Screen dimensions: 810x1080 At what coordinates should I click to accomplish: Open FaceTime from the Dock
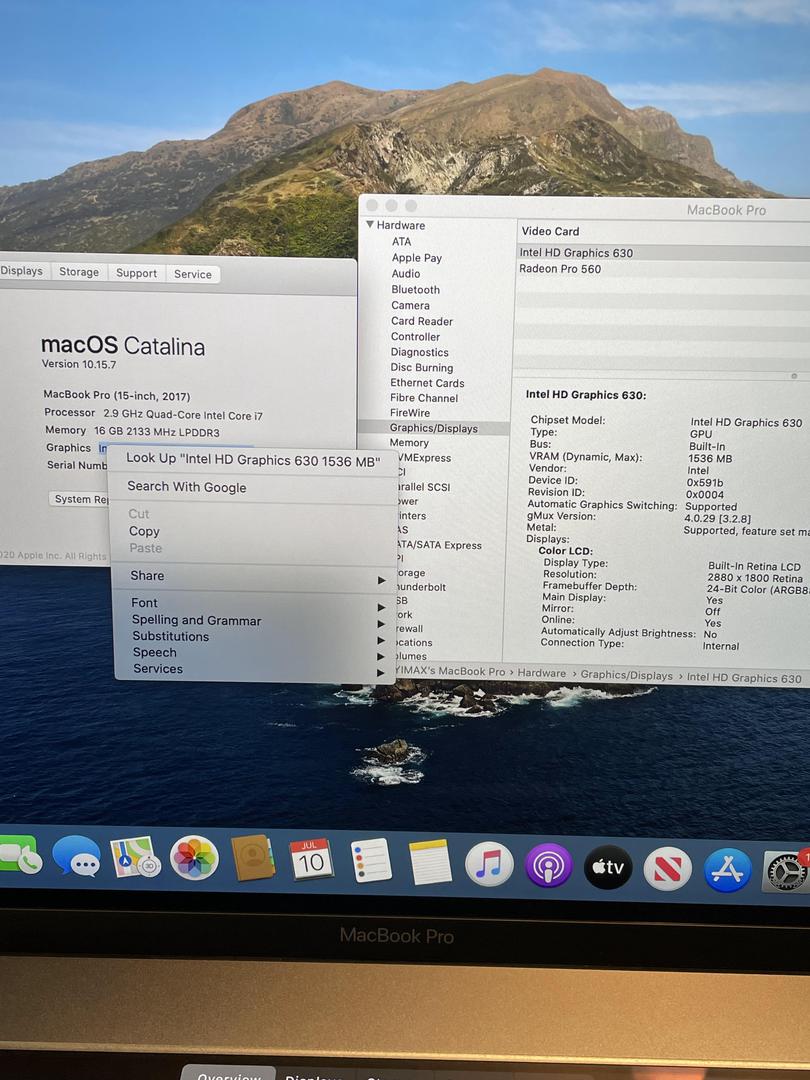coord(19,854)
